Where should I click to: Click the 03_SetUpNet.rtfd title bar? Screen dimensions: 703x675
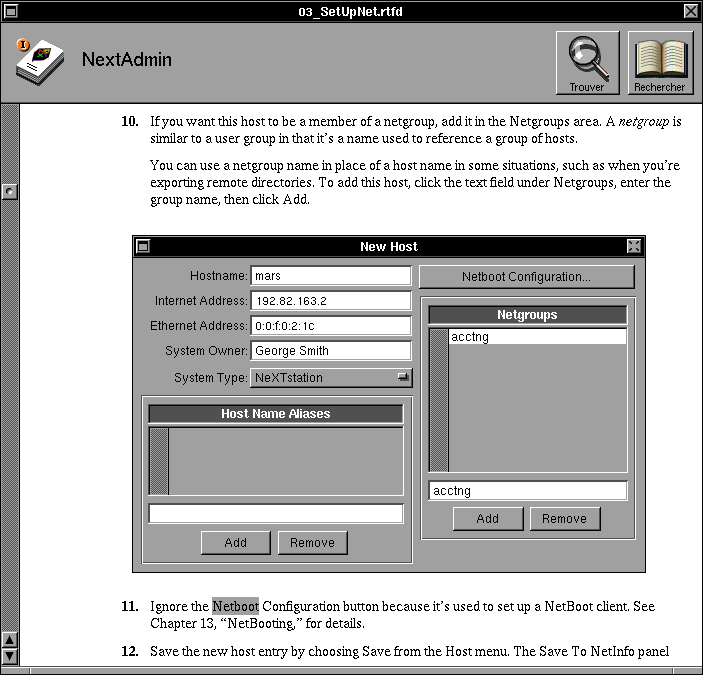click(351, 11)
